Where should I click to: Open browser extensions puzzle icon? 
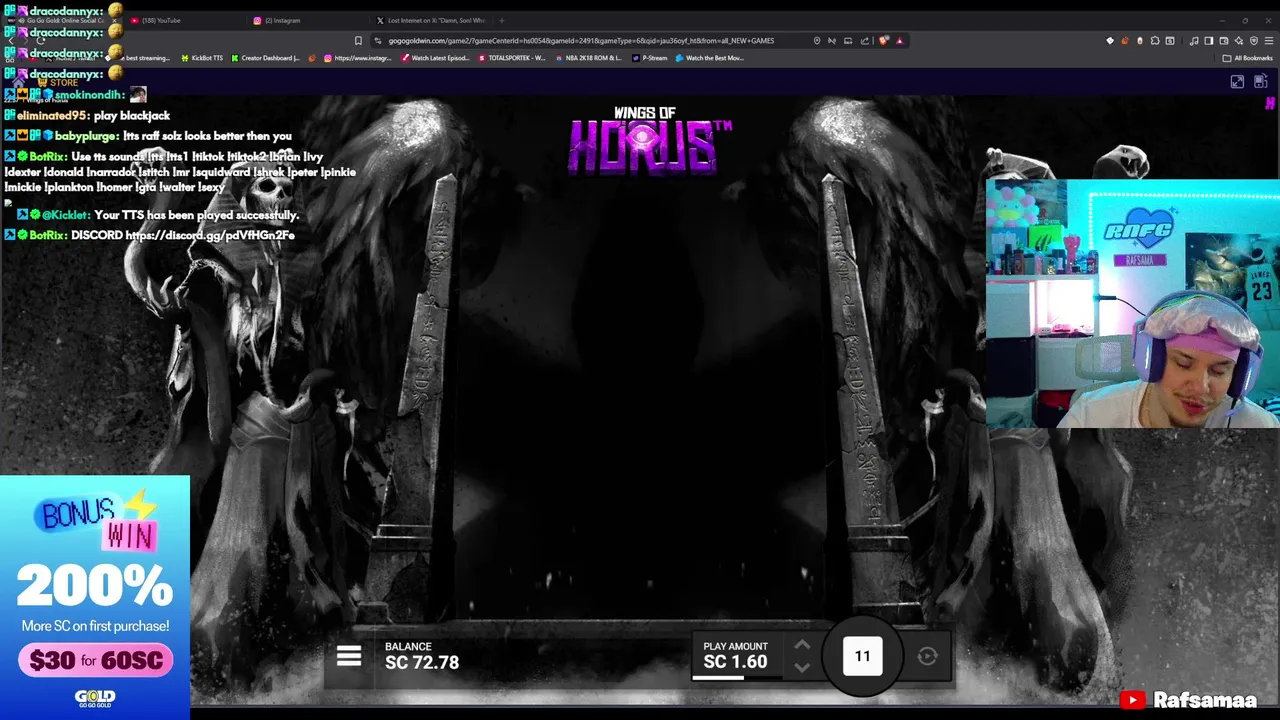tap(1155, 41)
